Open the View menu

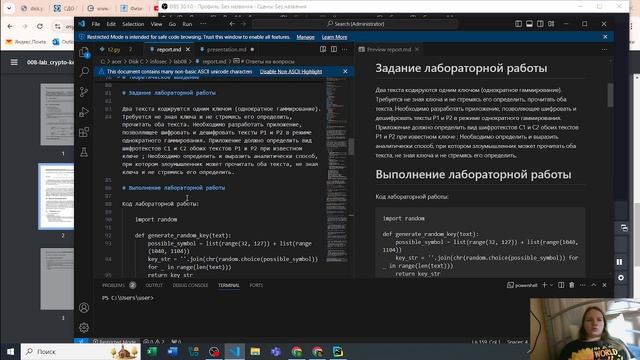click(156, 24)
